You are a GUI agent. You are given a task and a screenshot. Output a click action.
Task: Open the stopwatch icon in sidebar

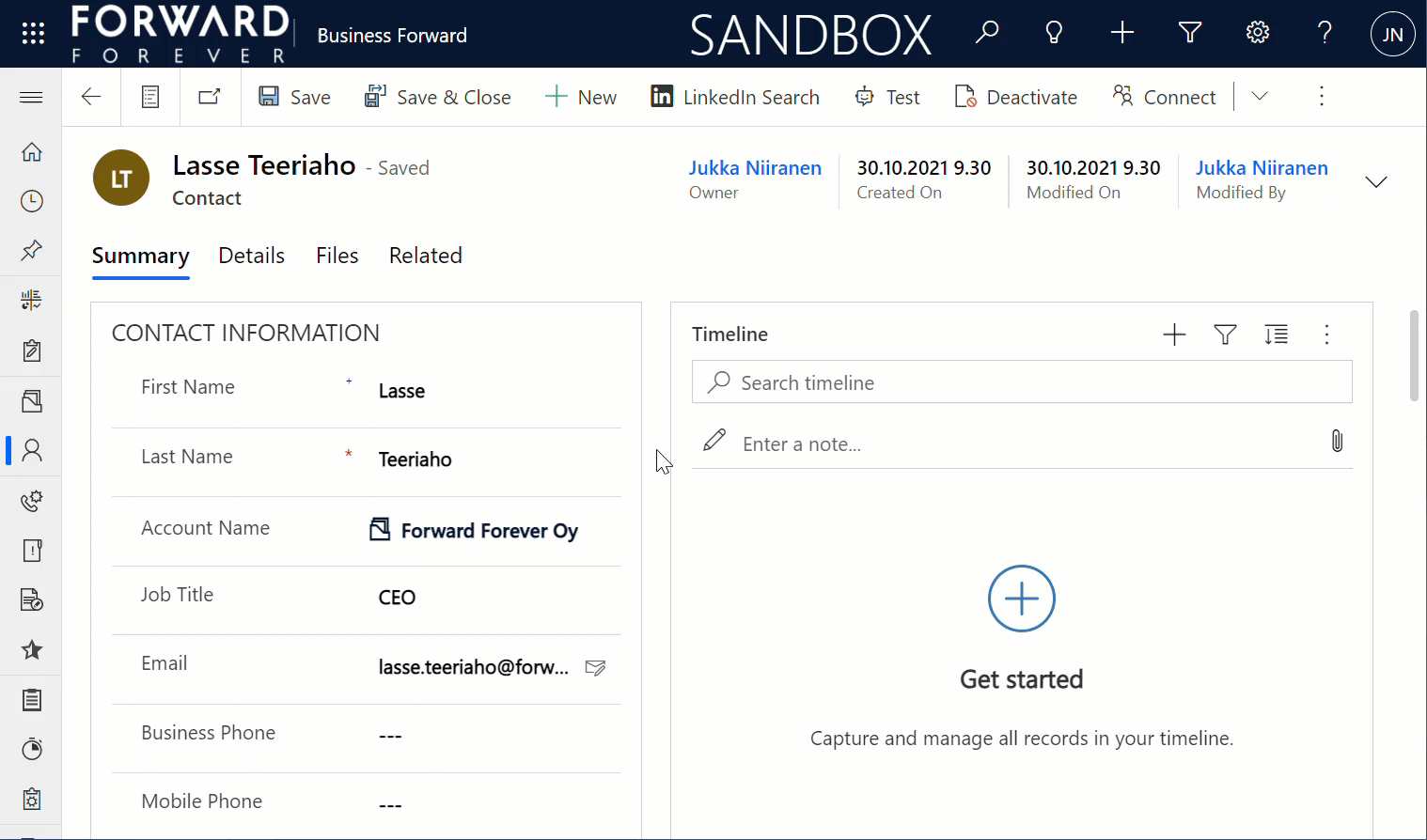pyautogui.click(x=32, y=749)
